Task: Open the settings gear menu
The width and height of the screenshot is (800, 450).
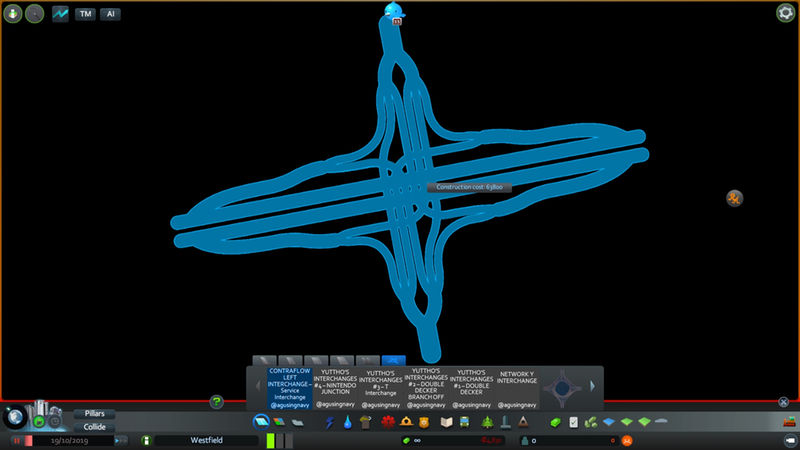Action: [x=786, y=13]
